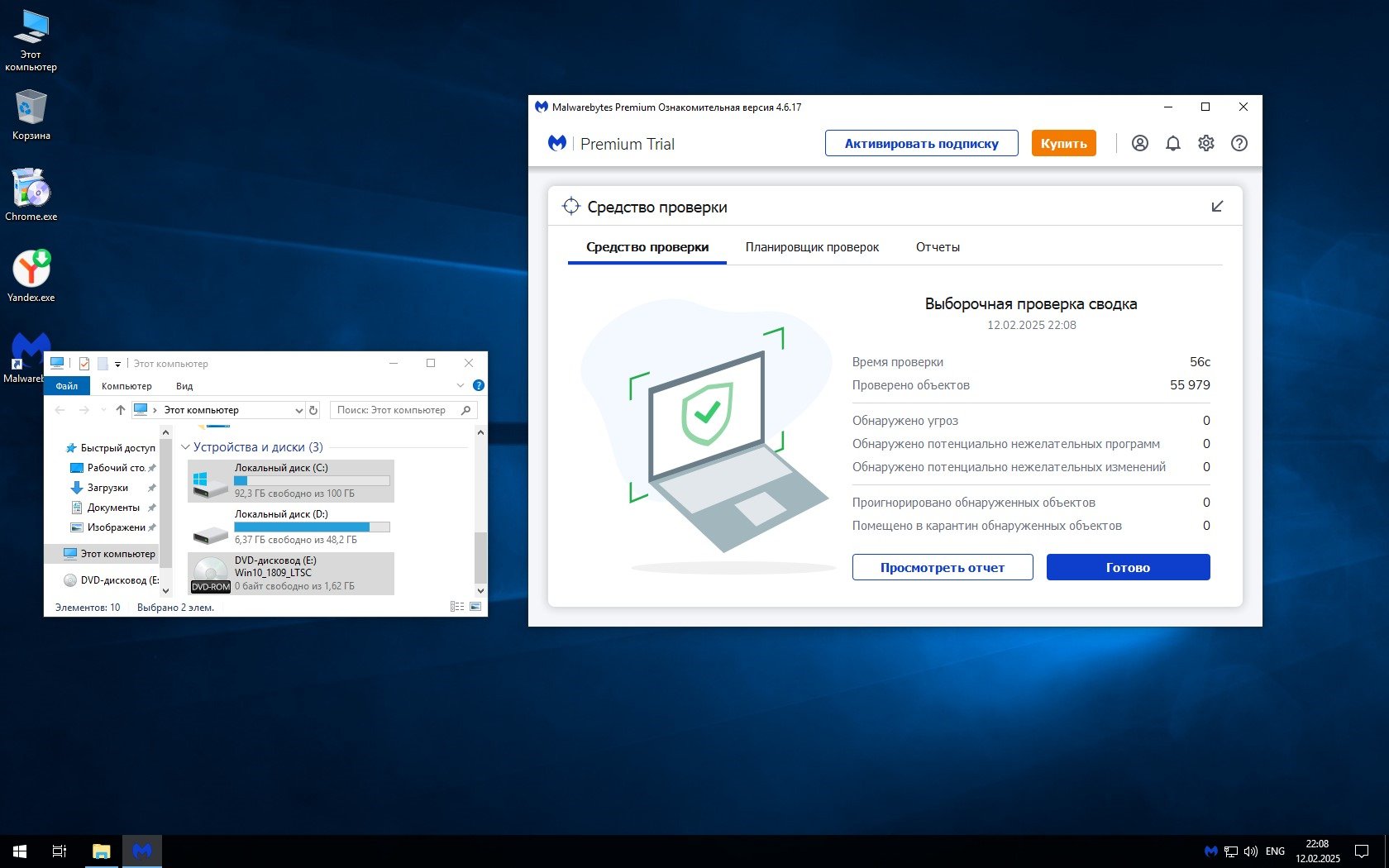Click the Элементов: 10 status text

pyautogui.click(x=88, y=608)
